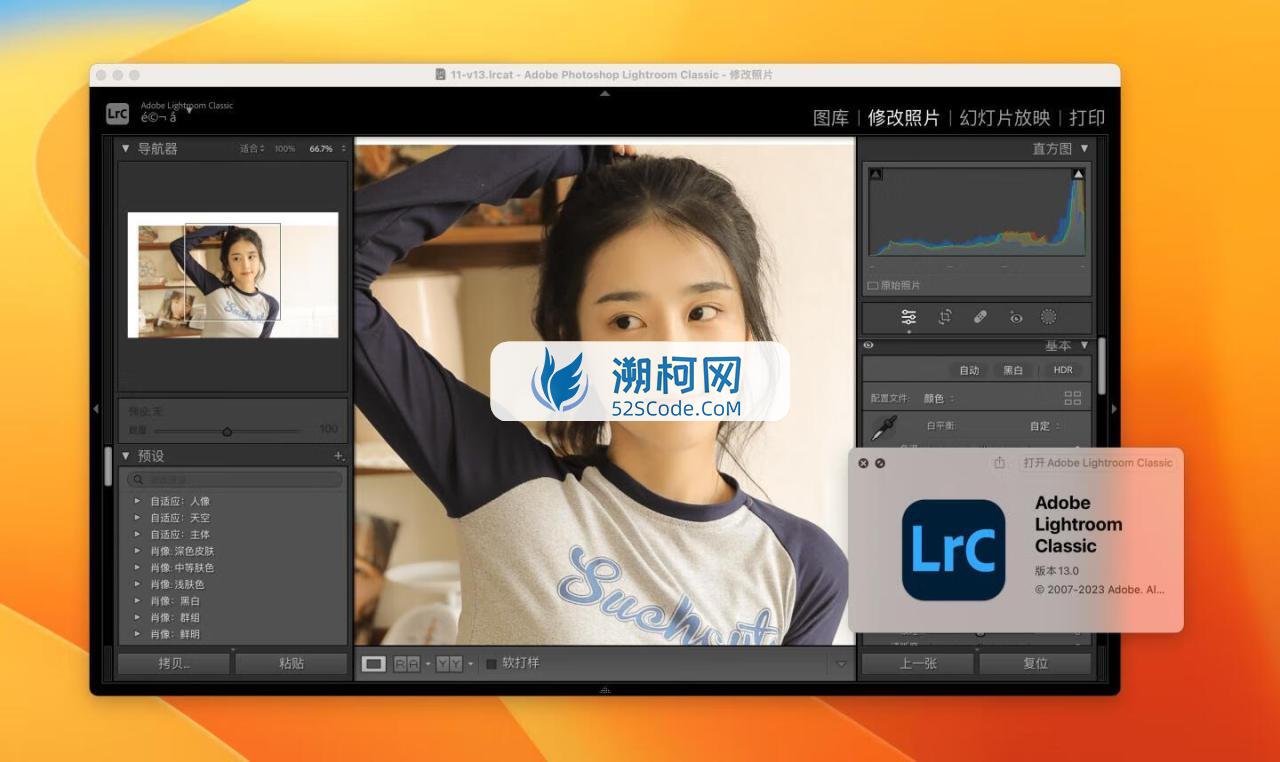1280x762 pixels.
Task: Open the toolbar options triangle at right
Action: [841, 664]
